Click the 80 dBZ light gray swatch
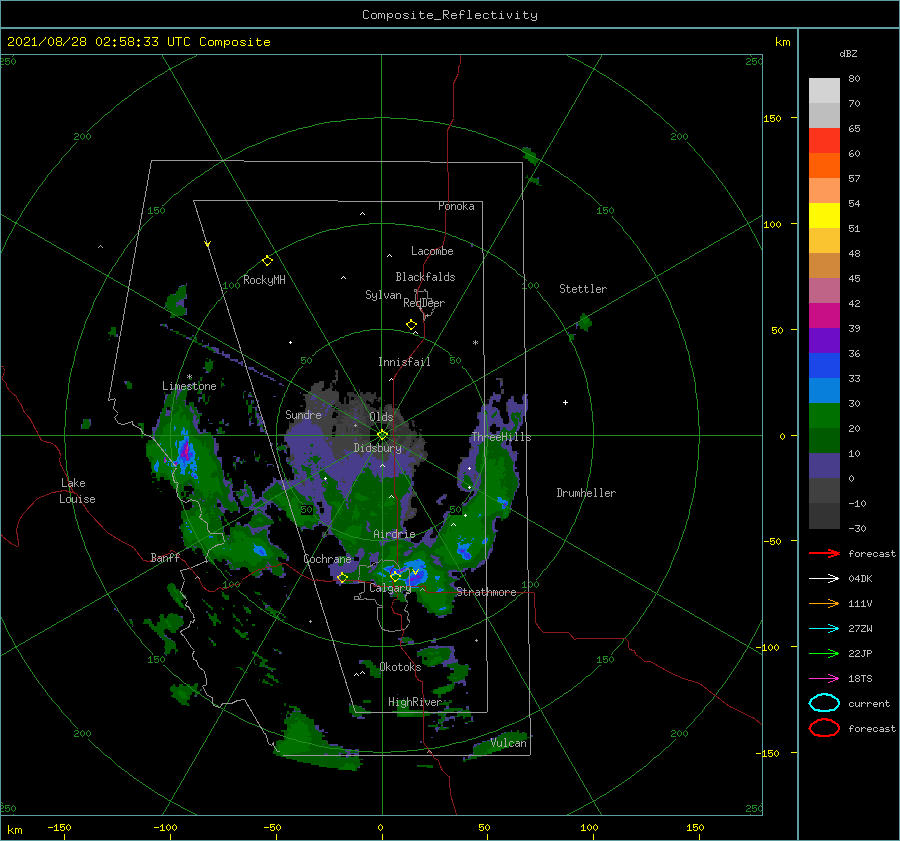The width and height of the screenshot is (900, 841). coord(824,91)
